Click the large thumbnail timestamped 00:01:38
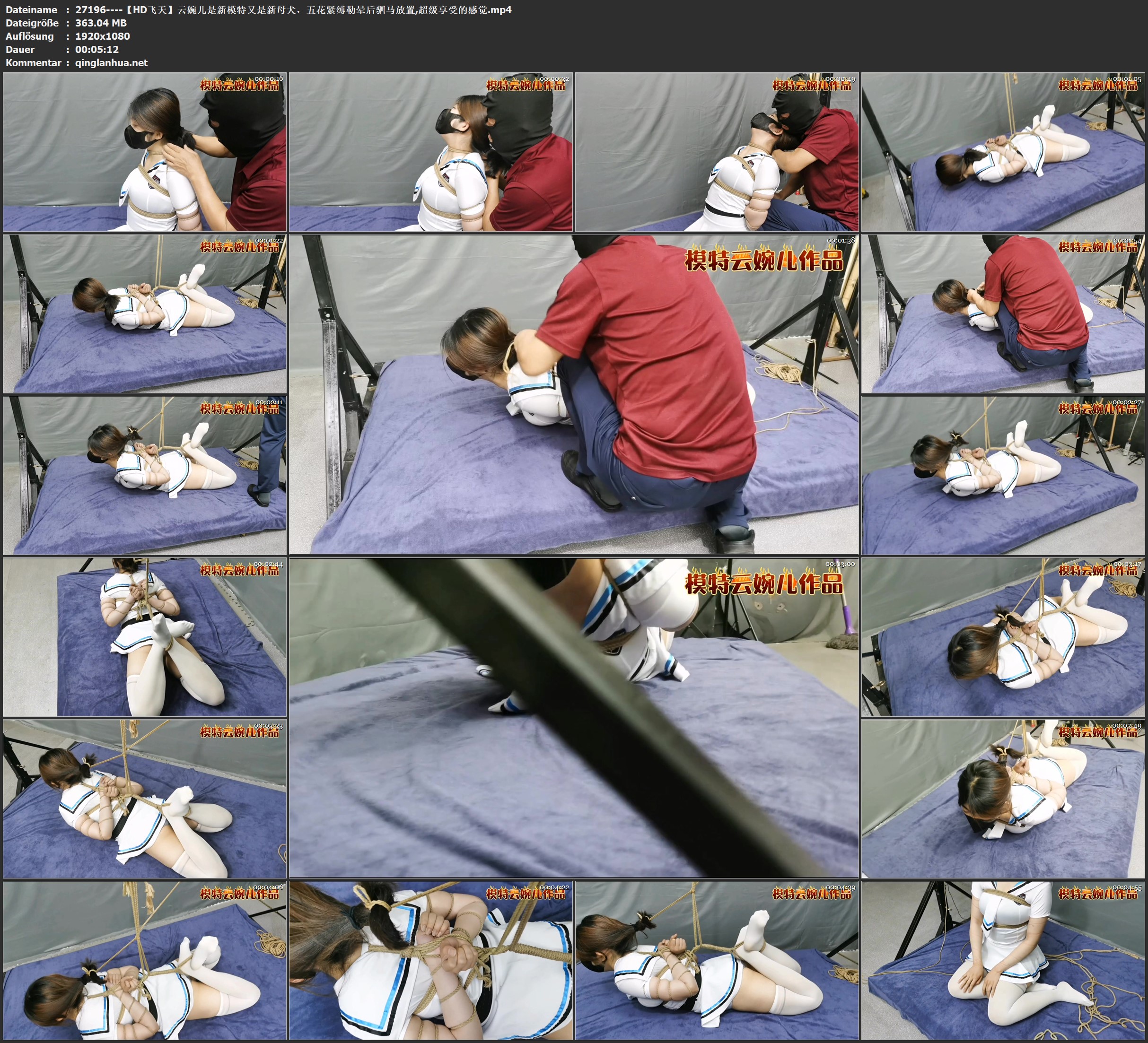The height and width of the screenshot is (1043, 1148). [573, 394]
